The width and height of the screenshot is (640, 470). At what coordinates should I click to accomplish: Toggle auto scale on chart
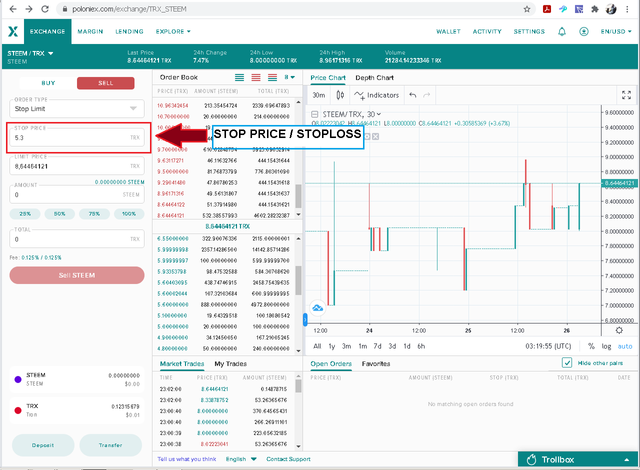624,346
